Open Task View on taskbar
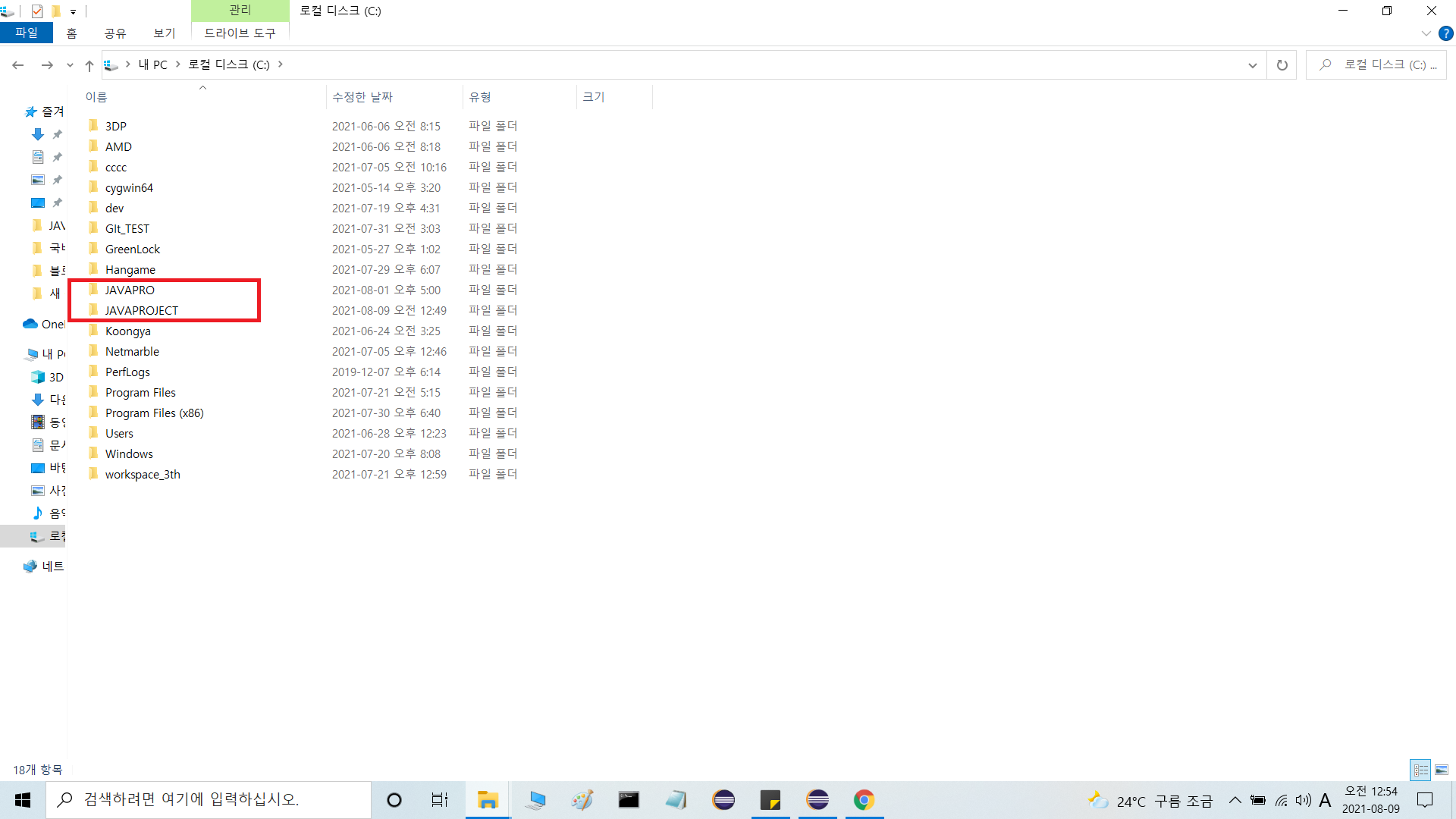 440,800
